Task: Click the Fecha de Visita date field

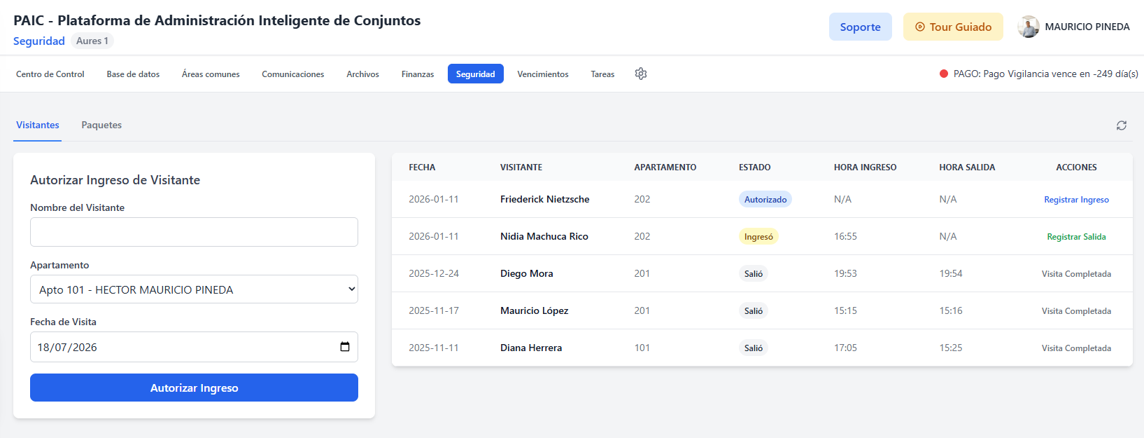Action: coord(194,347)
